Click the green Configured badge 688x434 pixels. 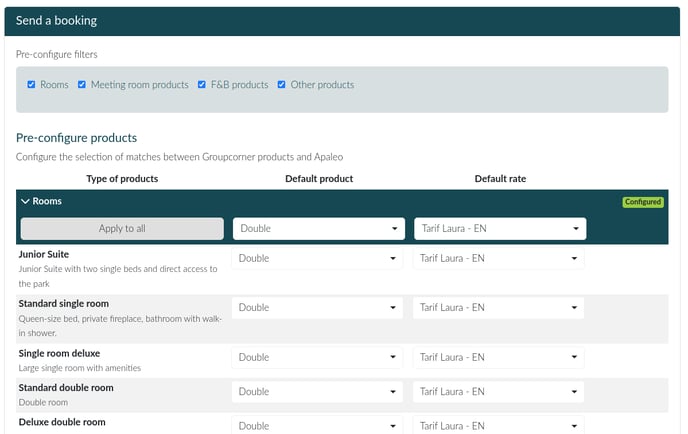tap(643, 202)
